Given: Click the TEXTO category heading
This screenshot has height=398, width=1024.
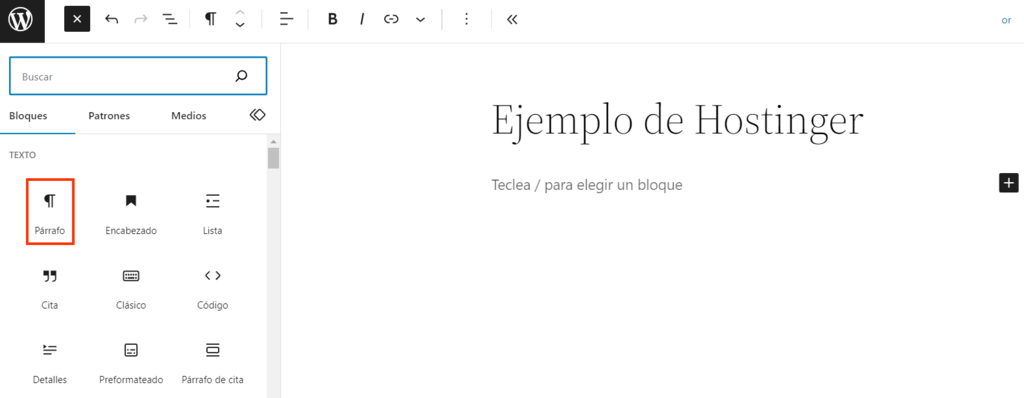Looking at the screenshot, I should coord(22,156).
